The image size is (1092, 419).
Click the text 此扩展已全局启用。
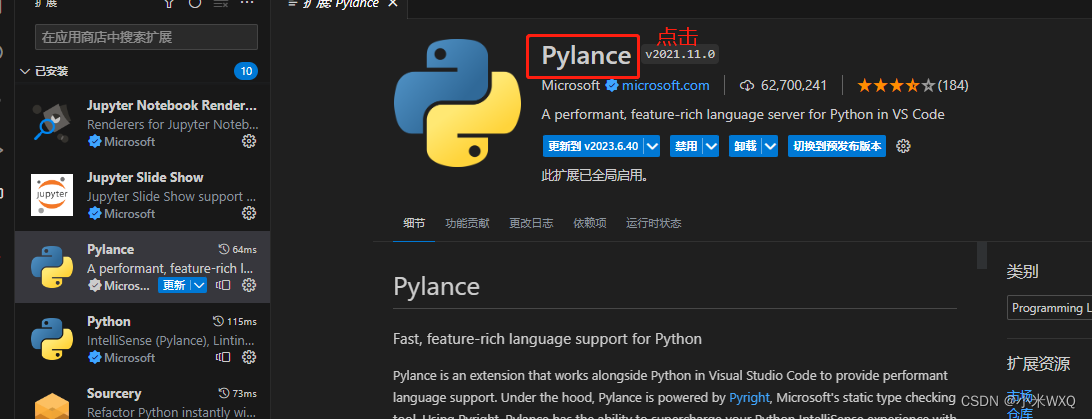pos(595,176)
